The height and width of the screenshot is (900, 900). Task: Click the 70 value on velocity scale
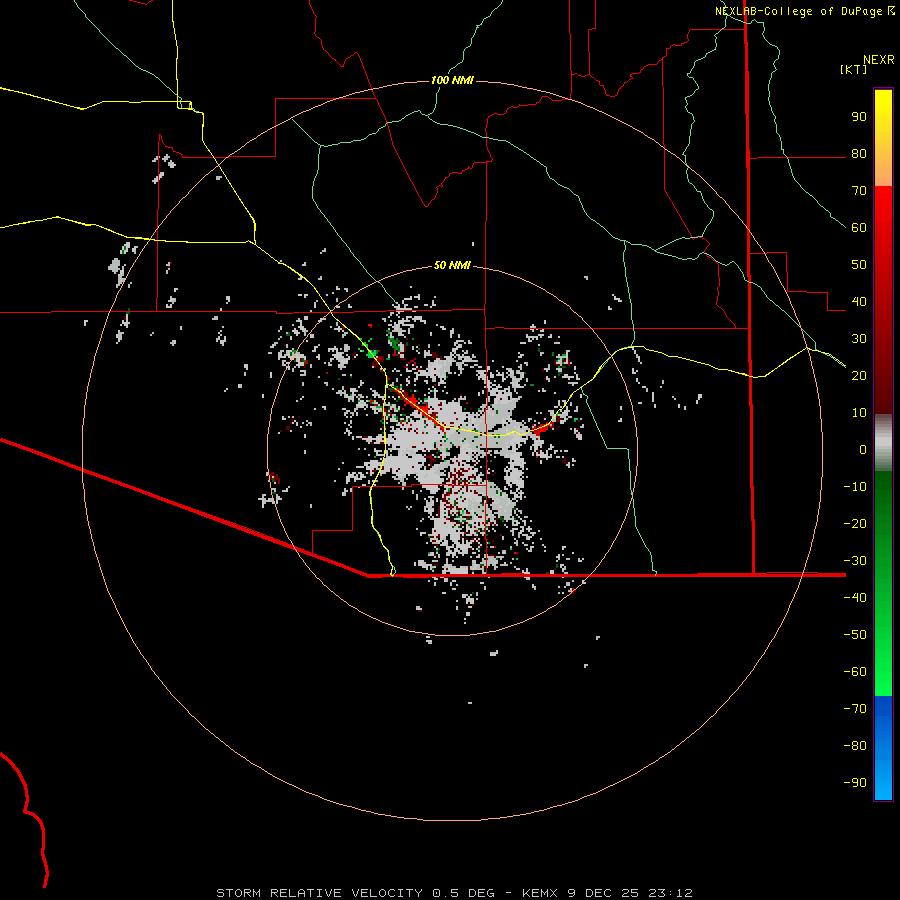point(859,191)
